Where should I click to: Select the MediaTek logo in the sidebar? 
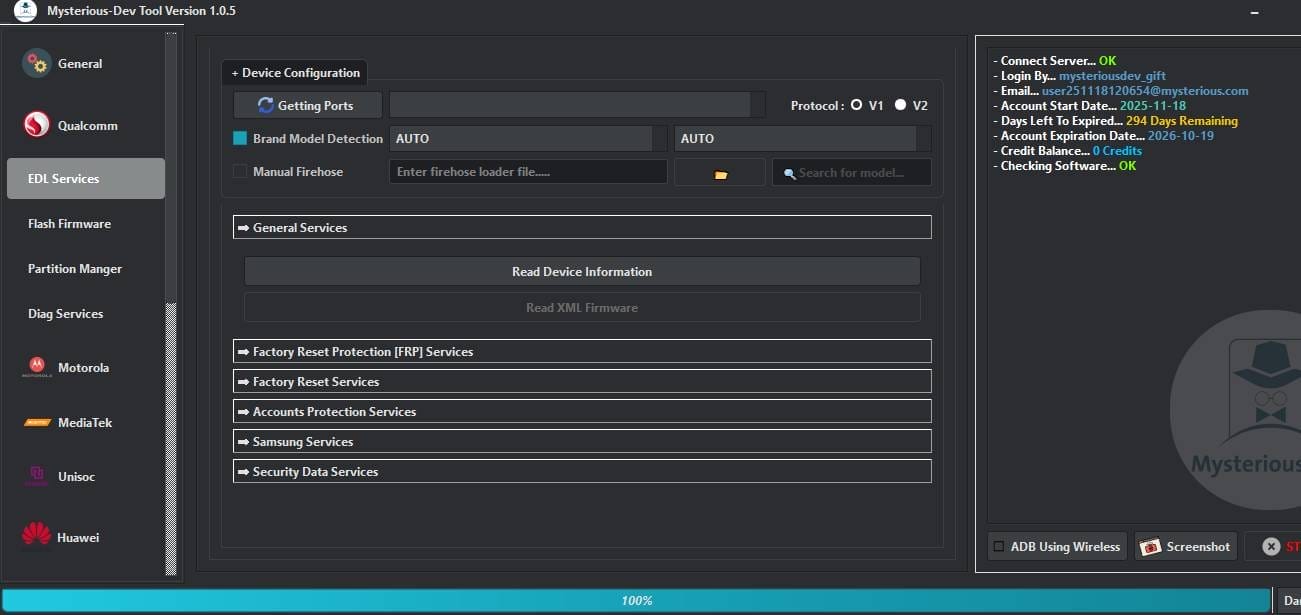[x=37, y=421]
